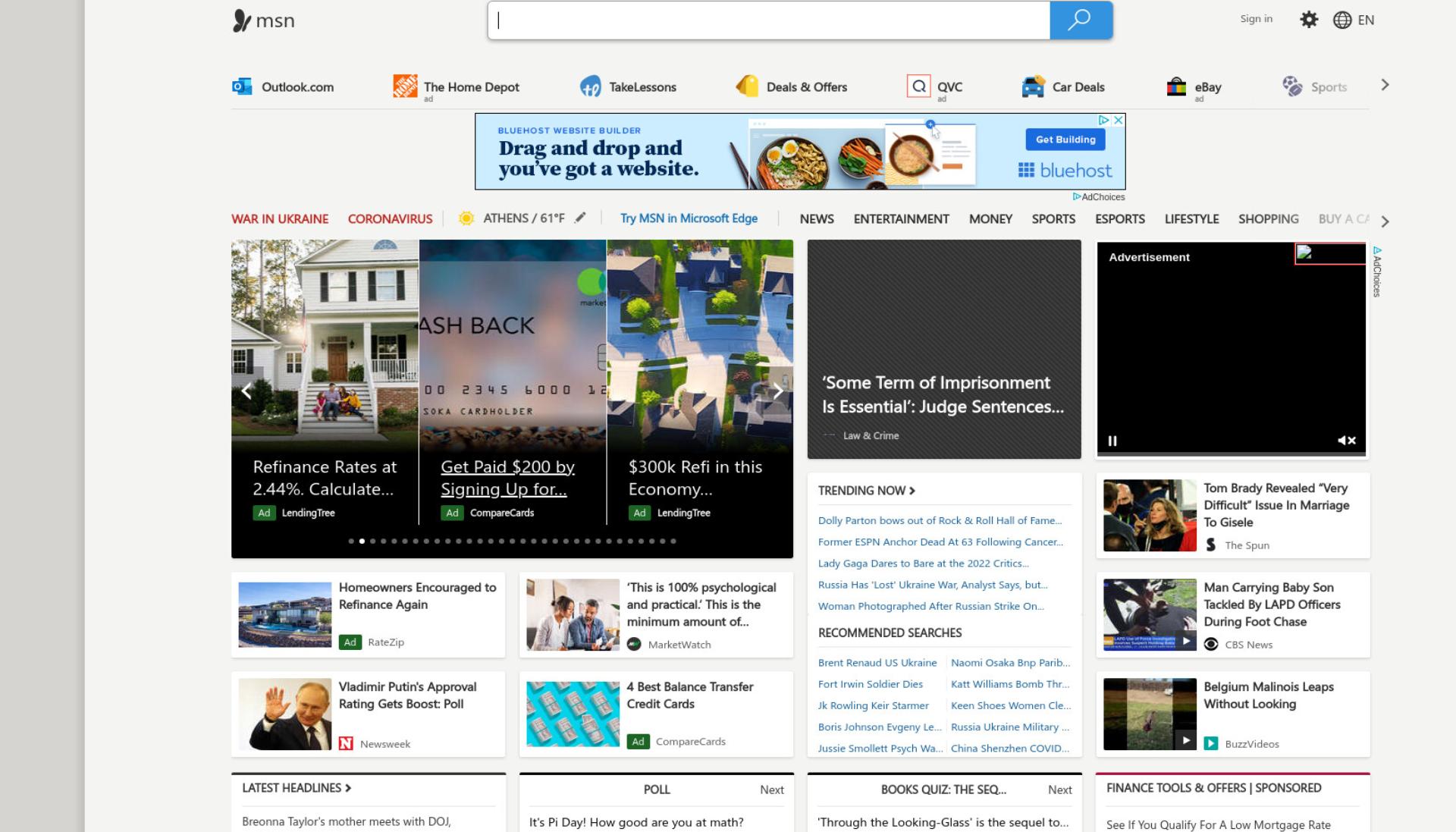1456x832 pixels.
Task: Search Brent Renaud US Ukraine
Action: pos(877,662)
